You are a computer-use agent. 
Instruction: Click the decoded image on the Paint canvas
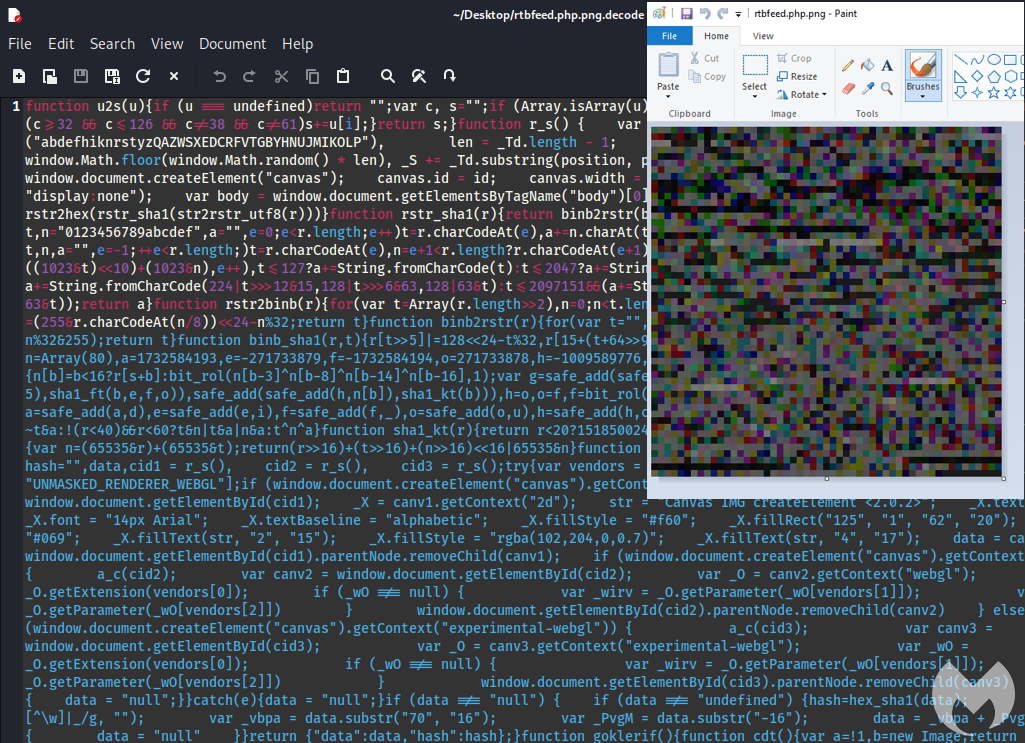826,302
